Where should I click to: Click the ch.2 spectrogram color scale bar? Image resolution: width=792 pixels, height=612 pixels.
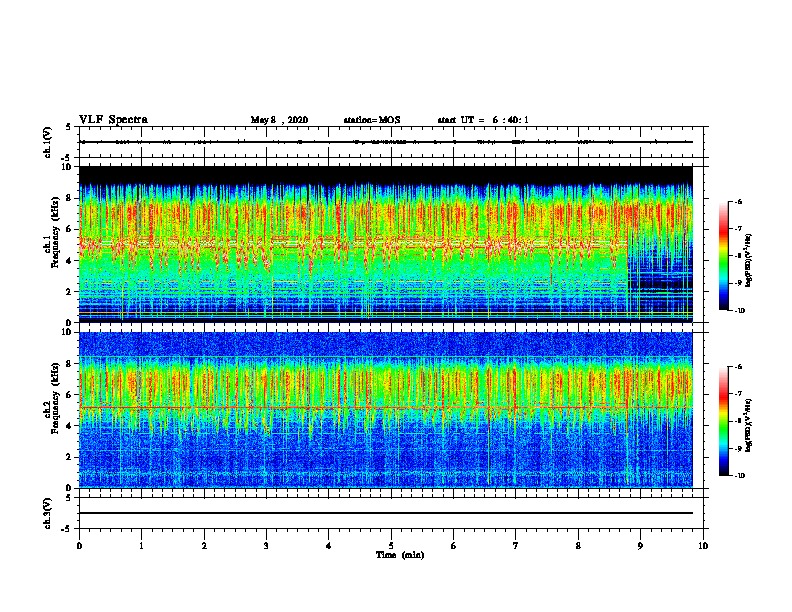(x=724, y=421)
